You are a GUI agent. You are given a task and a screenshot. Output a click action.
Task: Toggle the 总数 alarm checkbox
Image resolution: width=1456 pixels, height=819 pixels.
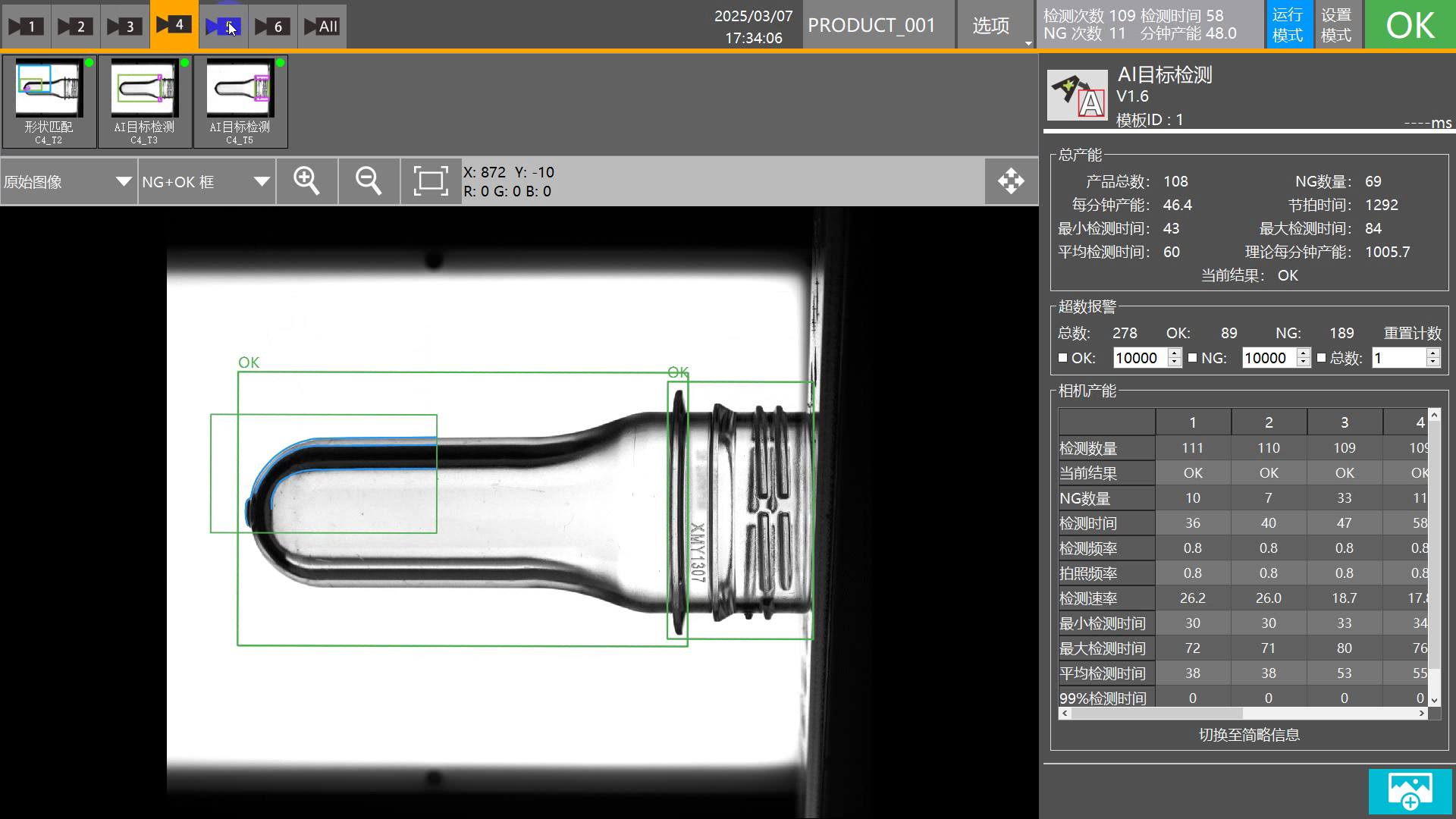pyautogui.click(x=1322, y=358)
